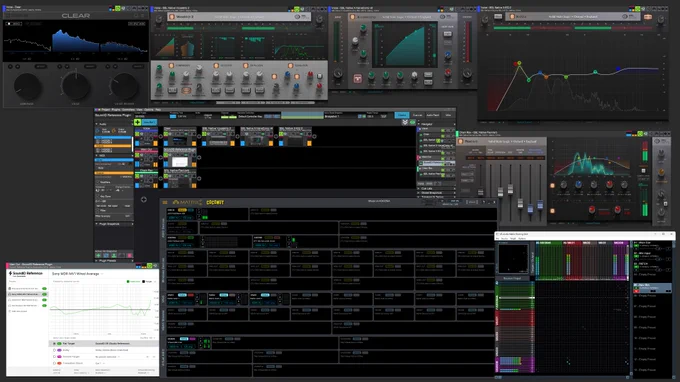
Task: Click the orange power icon in the X-ValveComp header
Action: point(352,17)
